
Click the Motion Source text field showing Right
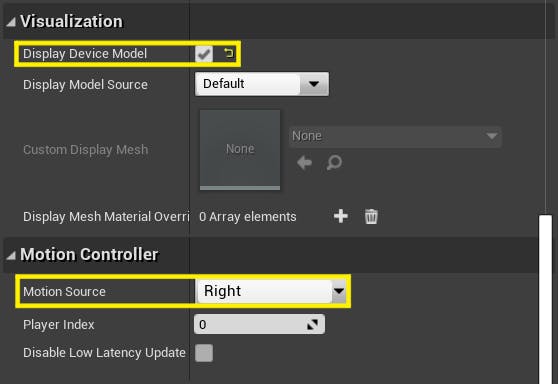(265, 291)
